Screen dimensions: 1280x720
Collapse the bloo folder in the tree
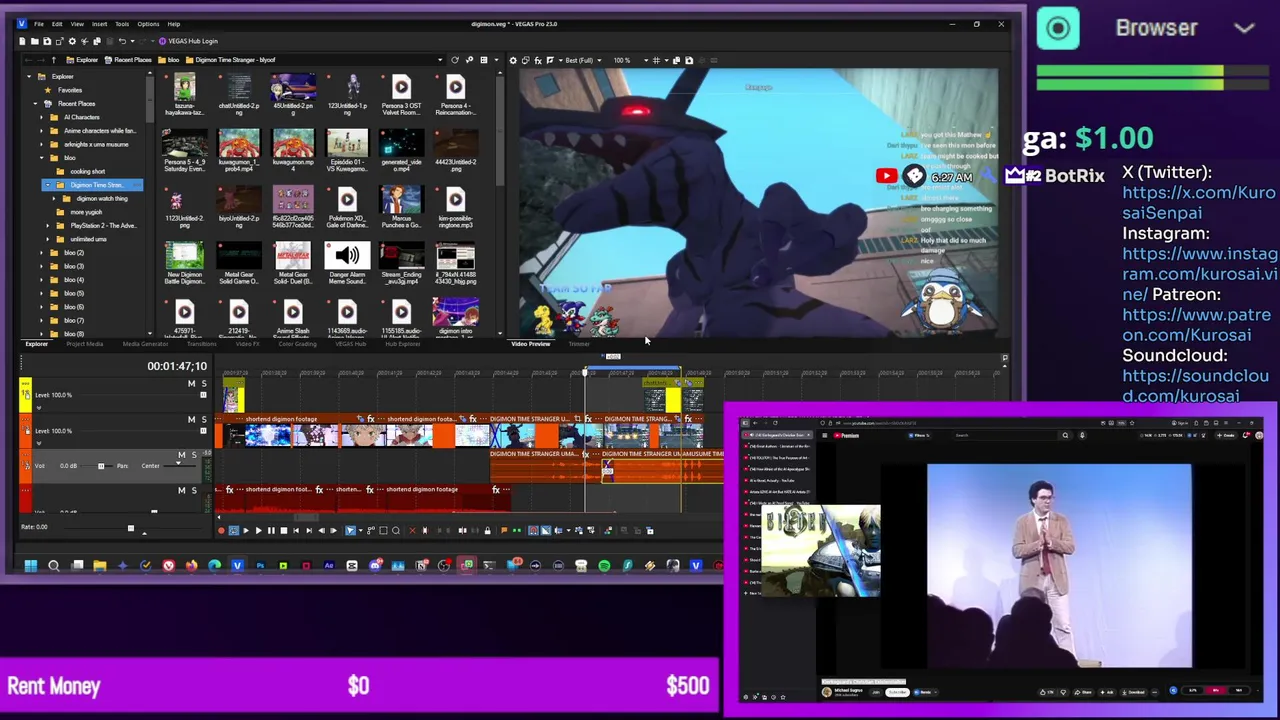tap(41, 158)
